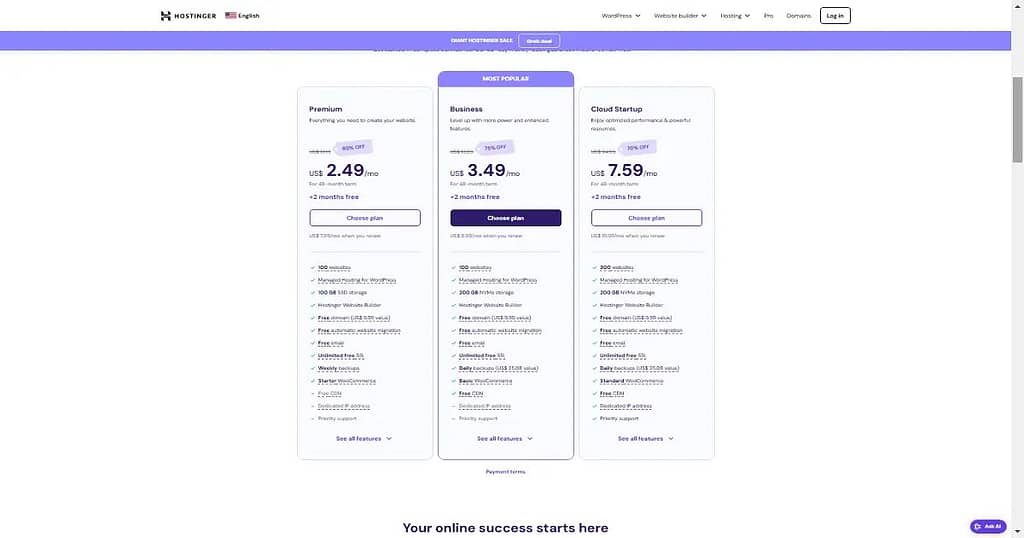
Task: Click 'Free email' in the Premium plan
Action: click(x=330, y=343)
